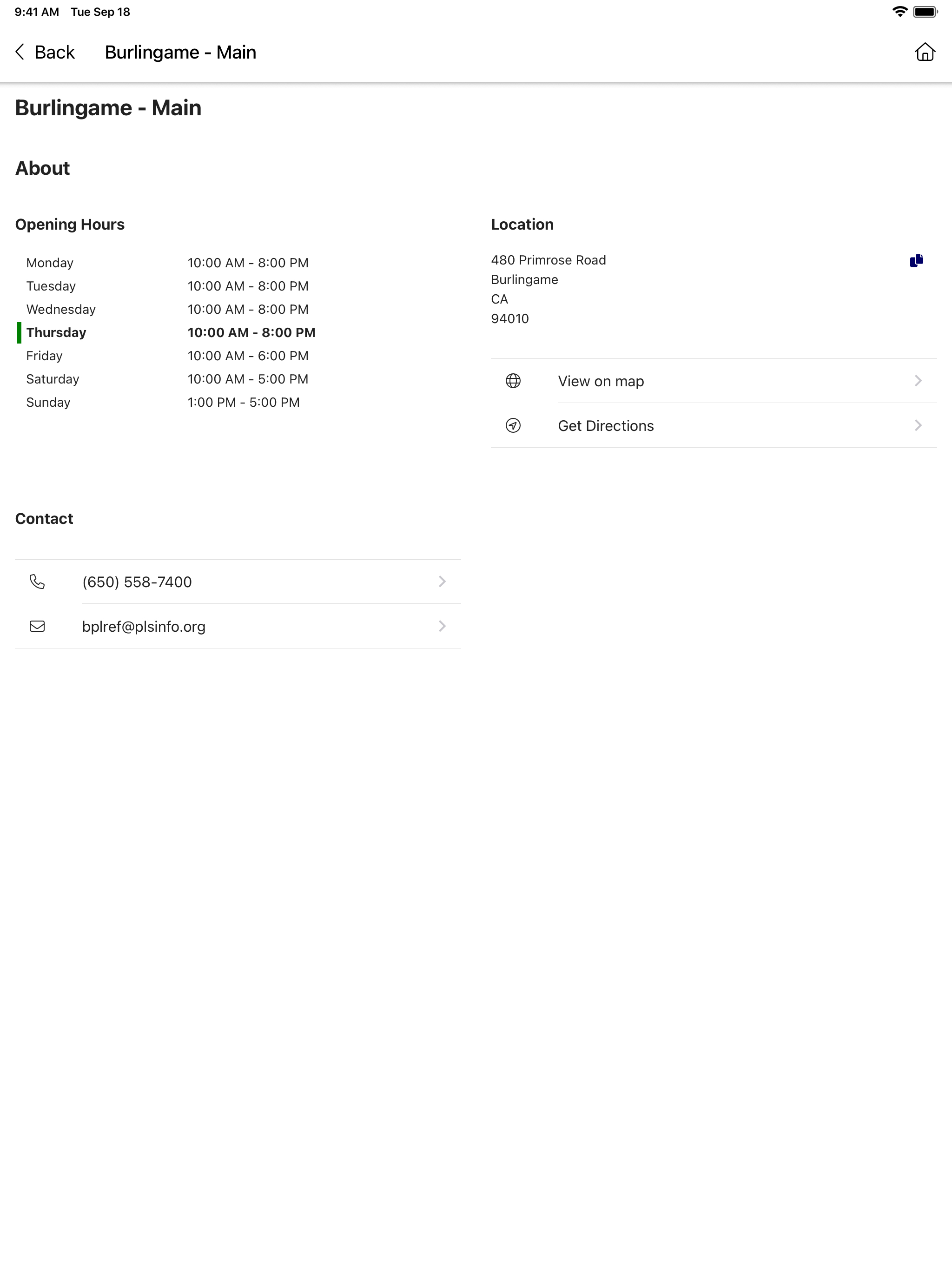The width and height of the screenshot is (952, 1270).
Task: Open View on map
Action: [713, 381]
